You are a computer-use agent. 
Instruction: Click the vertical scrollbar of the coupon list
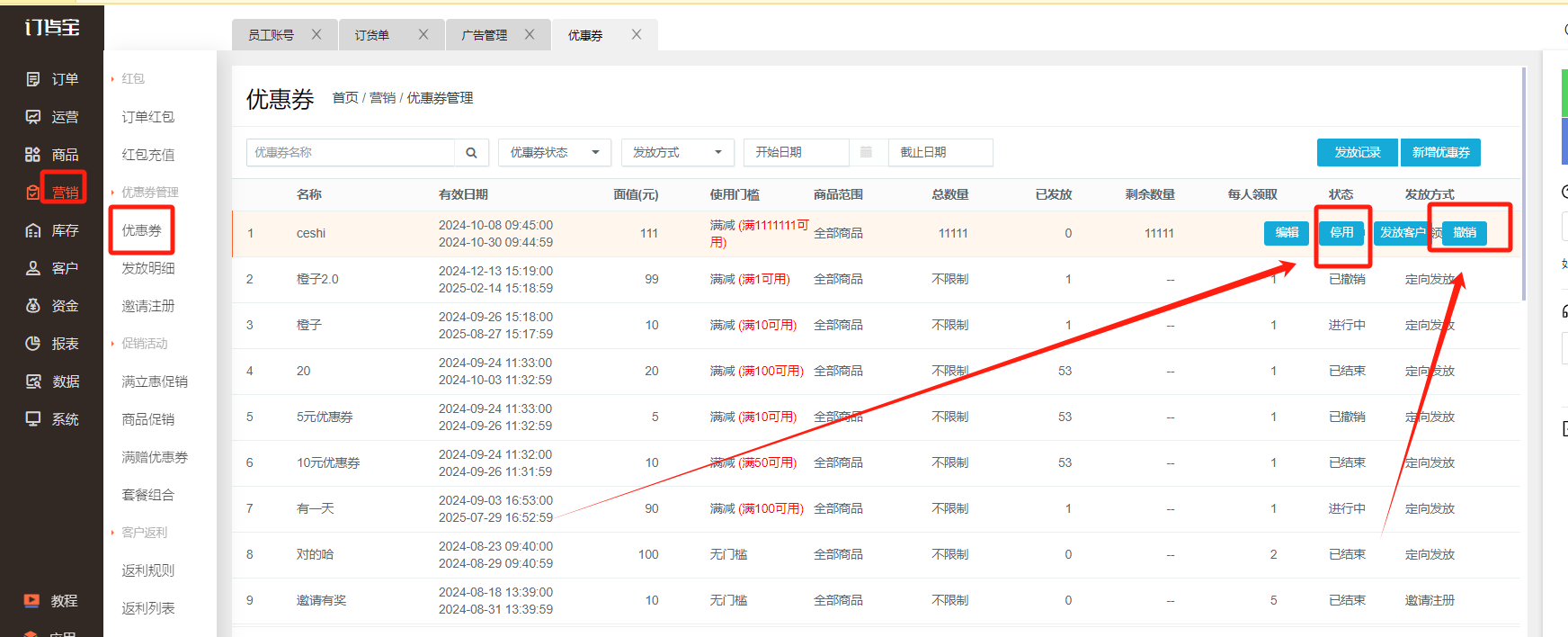(x=1523, y=184)
